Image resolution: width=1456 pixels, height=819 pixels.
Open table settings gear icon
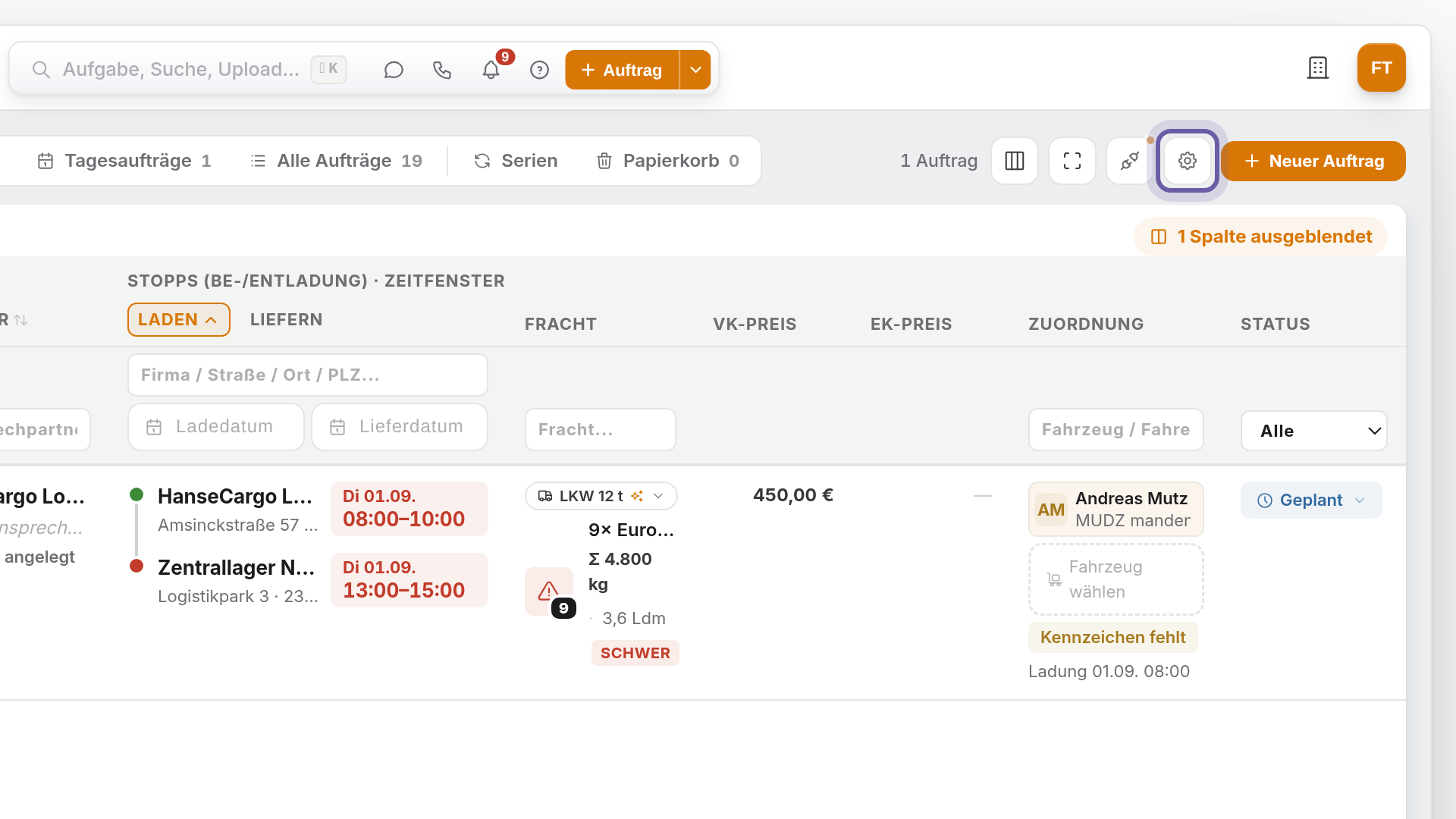coord(1188,161)
